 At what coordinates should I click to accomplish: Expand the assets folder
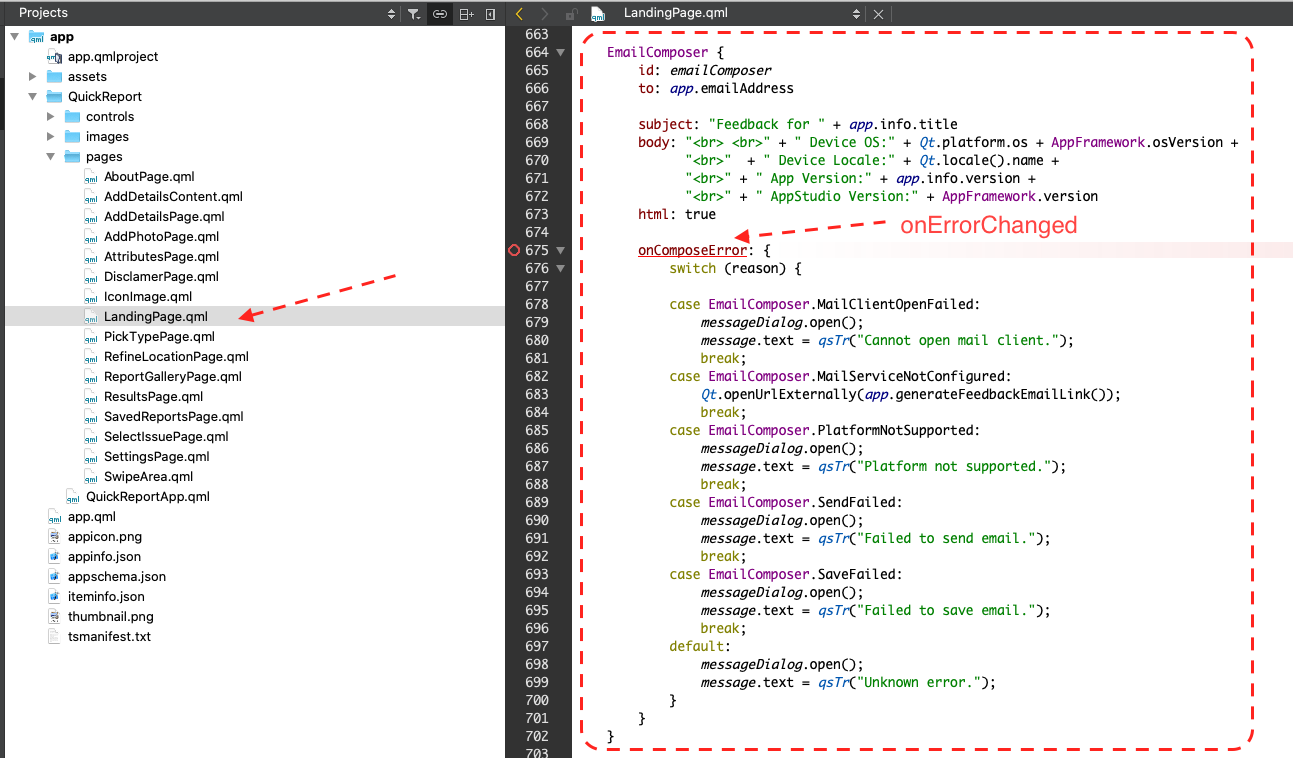coord(33,76)
